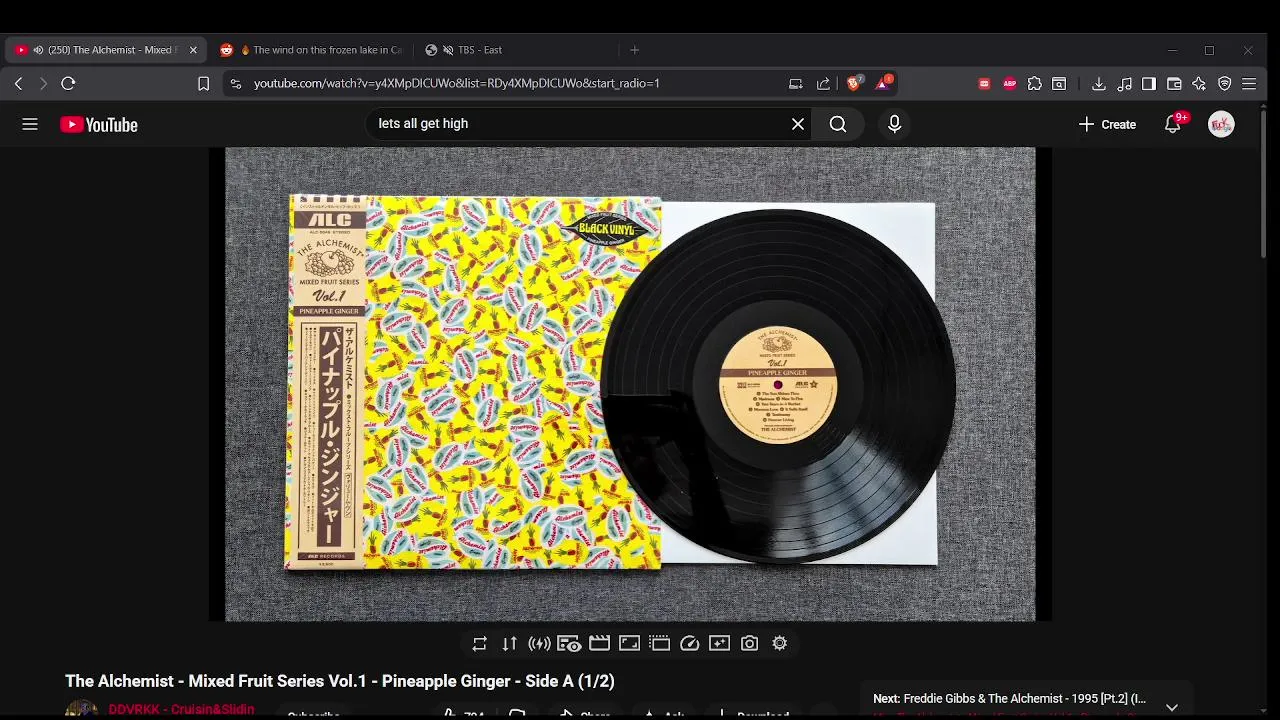The height and width of the screenshot is (720, 1280).
Task: Open the media control music note
Action: [x=1124, y=84]
